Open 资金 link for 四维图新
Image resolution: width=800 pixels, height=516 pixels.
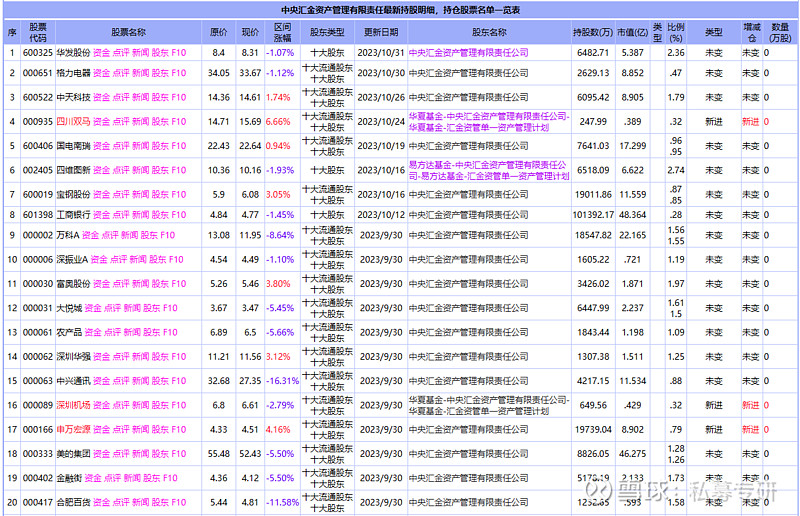(102, 170)
